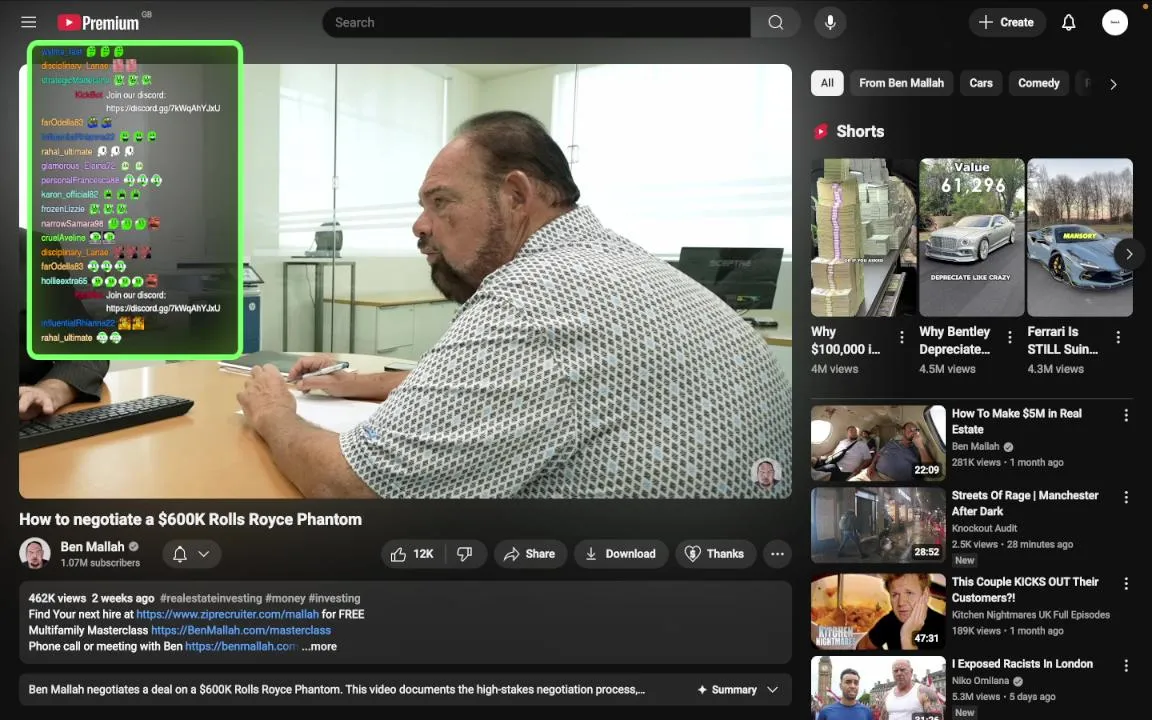
Task: Open the notifications bell
Action: (1068, 22)
